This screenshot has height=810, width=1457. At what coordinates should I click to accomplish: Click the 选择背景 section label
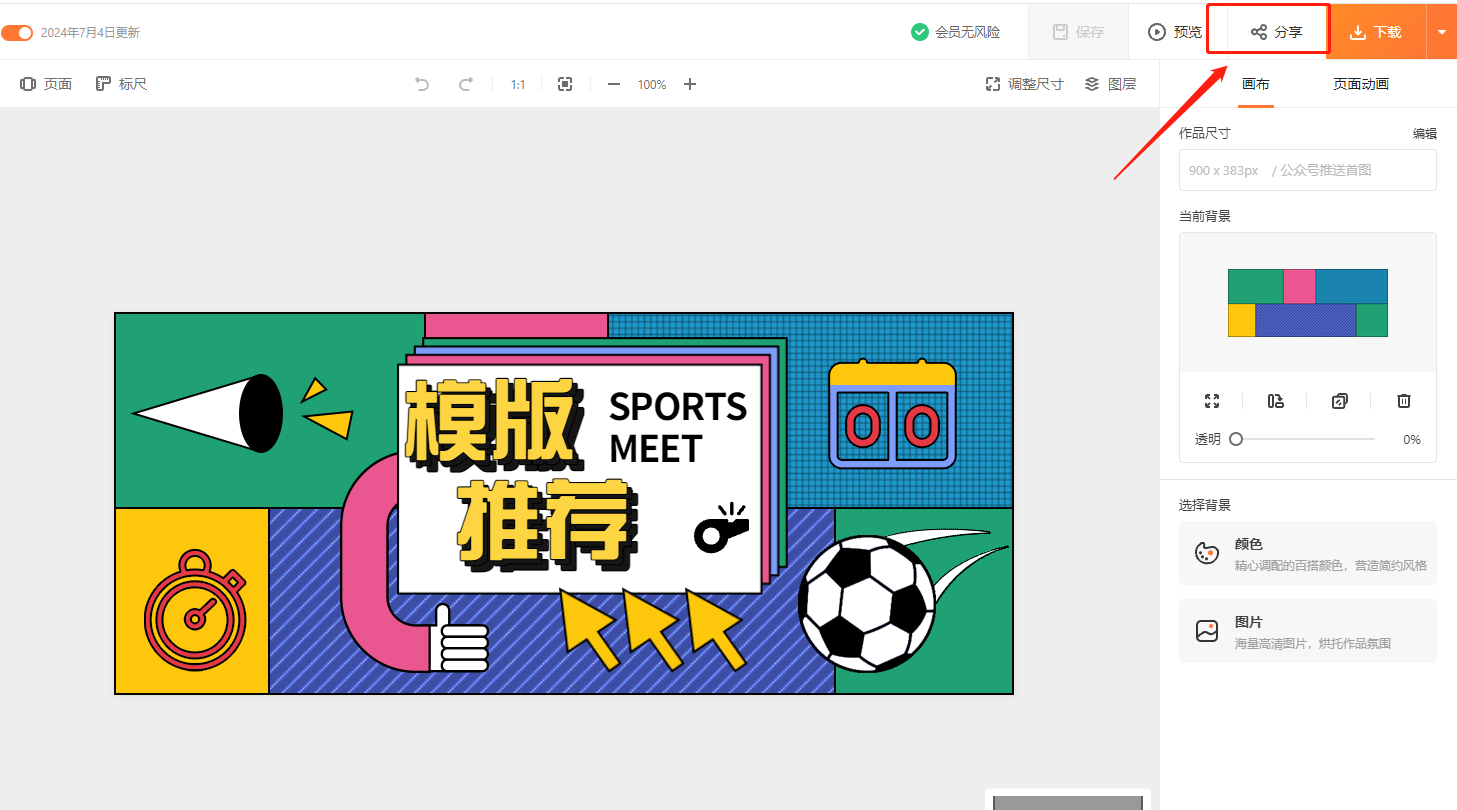pyautogui.click(x=1204, y=505)
